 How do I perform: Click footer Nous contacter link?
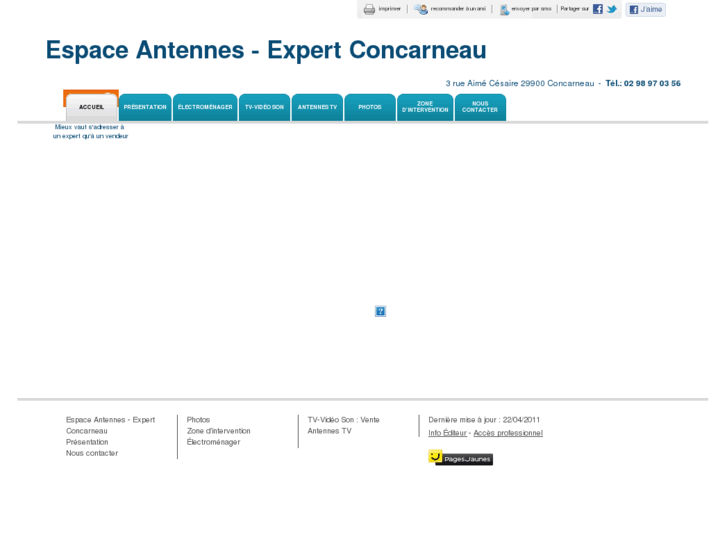[x=92, y=453]
